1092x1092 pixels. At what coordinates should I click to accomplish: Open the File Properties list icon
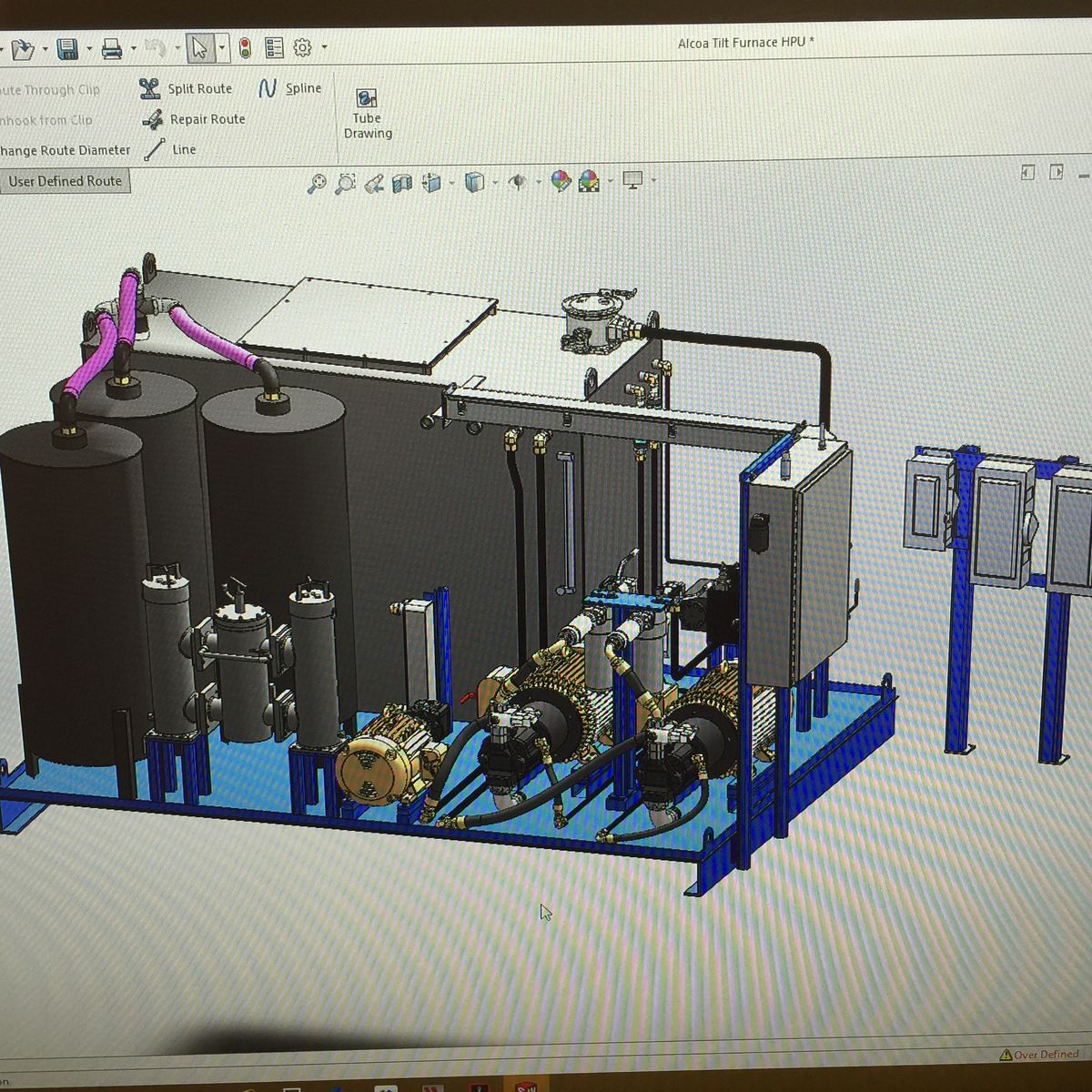[274, 48]
